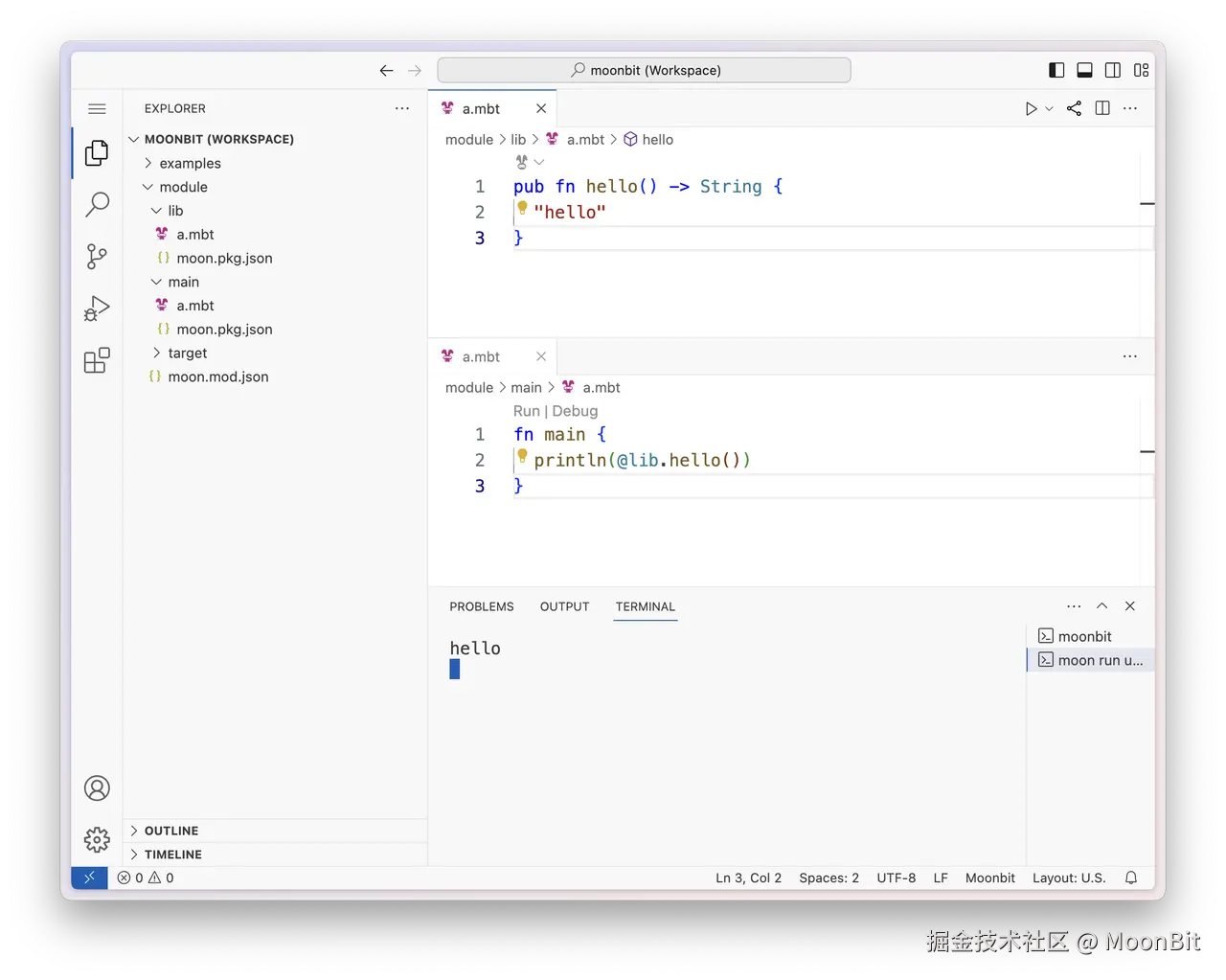Toggle the secondary side bar
This screenshot has height=980, width=1226.
(1112, 70)
